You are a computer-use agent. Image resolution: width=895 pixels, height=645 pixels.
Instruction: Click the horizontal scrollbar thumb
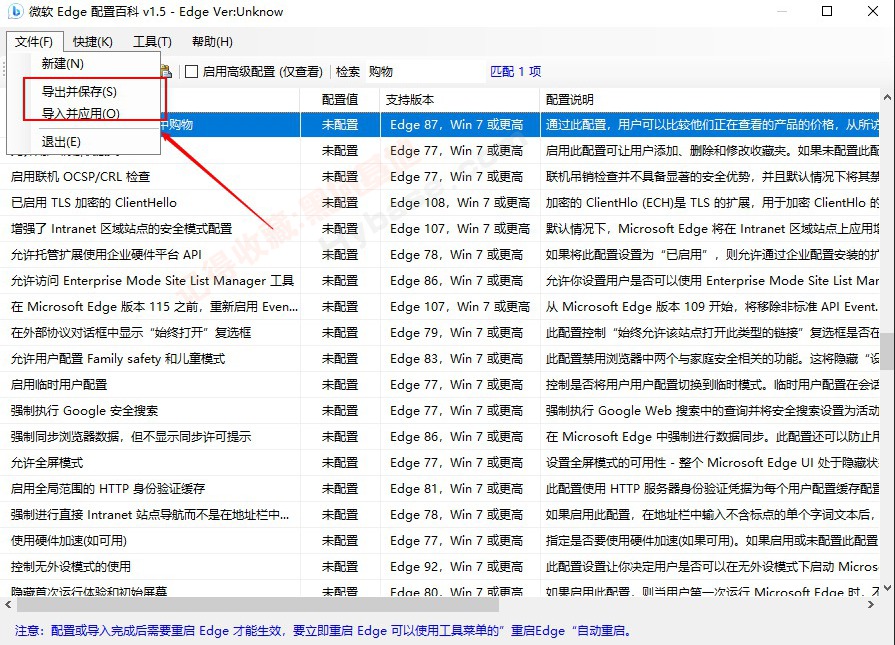tap(258, 604)
